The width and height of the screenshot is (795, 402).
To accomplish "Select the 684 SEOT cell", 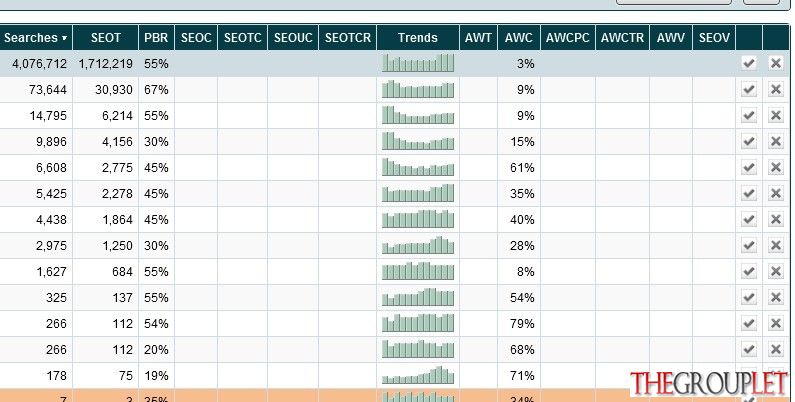I will point(105,272).
